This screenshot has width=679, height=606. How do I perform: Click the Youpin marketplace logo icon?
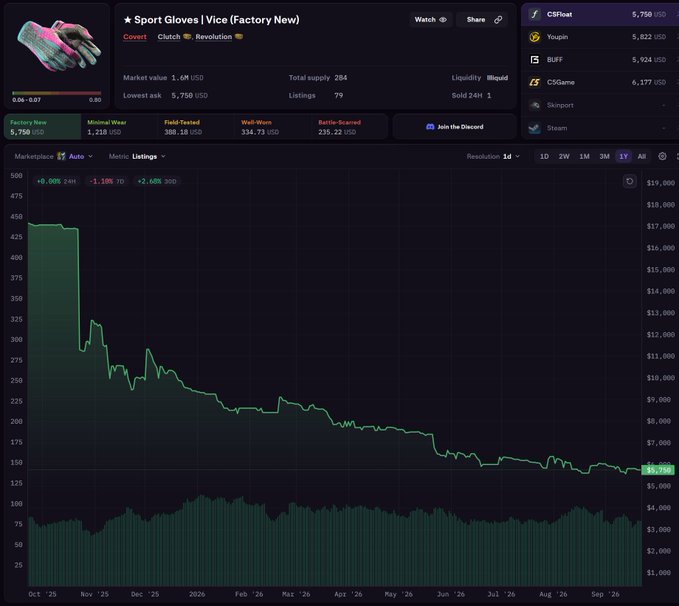(535, 37)
